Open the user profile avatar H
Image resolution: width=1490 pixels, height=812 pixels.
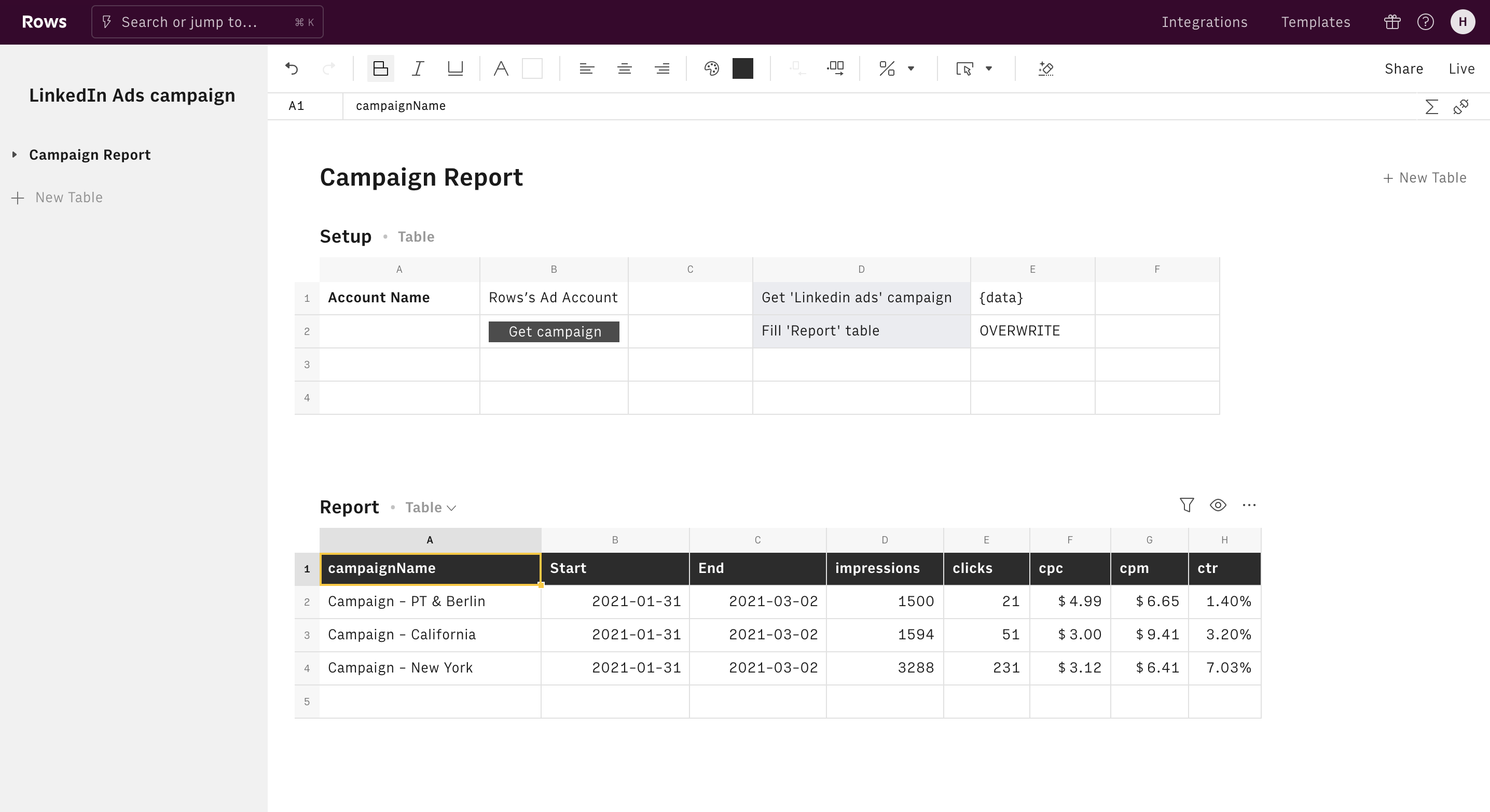point(1462,22)
